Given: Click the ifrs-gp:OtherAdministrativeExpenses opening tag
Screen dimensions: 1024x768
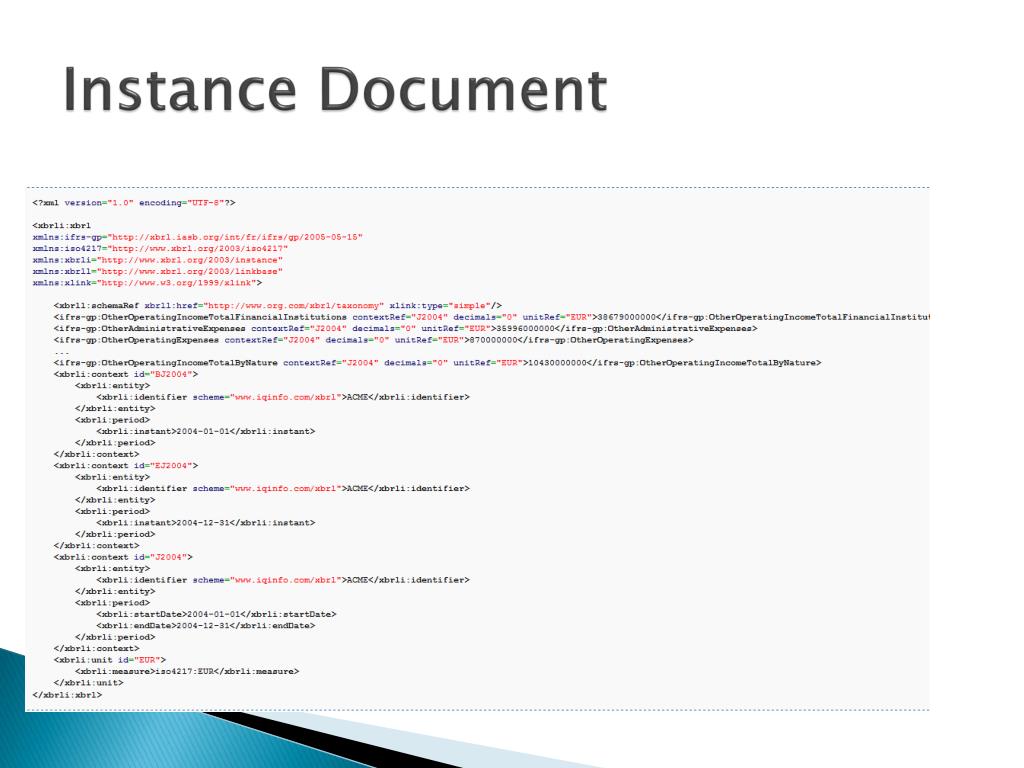Looking at the screenshot, I should [274, 328].
